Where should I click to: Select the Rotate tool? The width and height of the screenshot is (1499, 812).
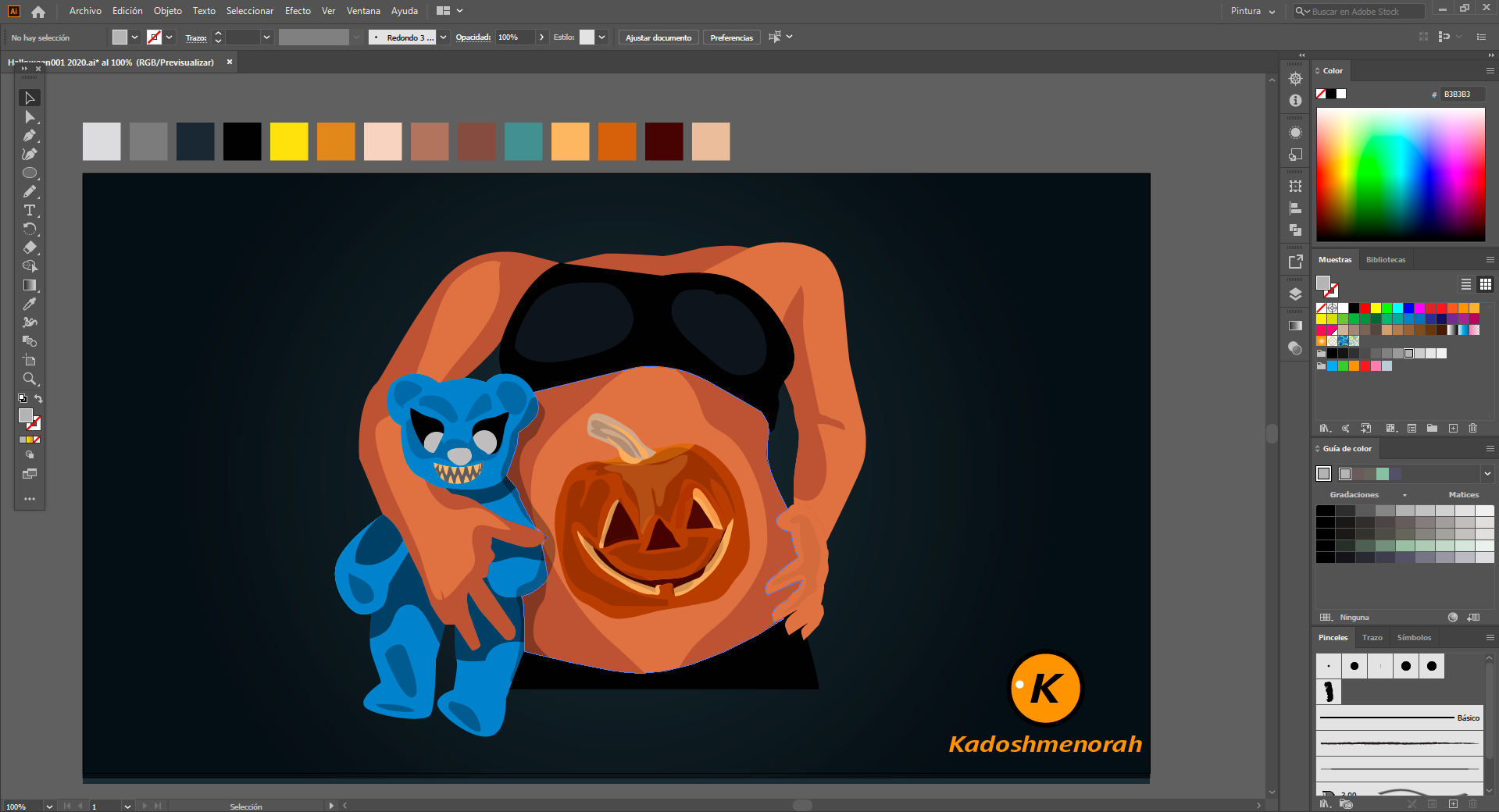click(x=30, y=230)
